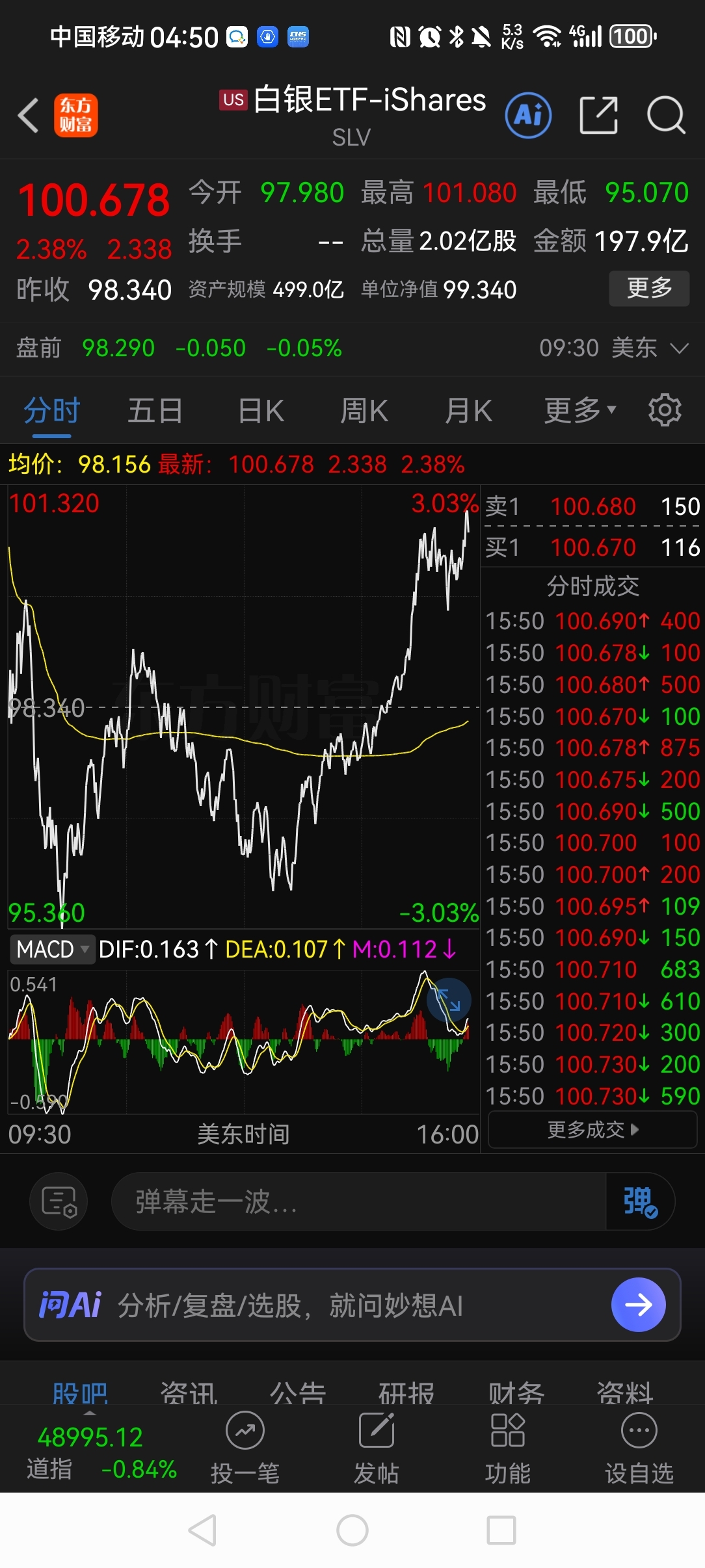Open the 功能 grid icon

point(508,1448)
